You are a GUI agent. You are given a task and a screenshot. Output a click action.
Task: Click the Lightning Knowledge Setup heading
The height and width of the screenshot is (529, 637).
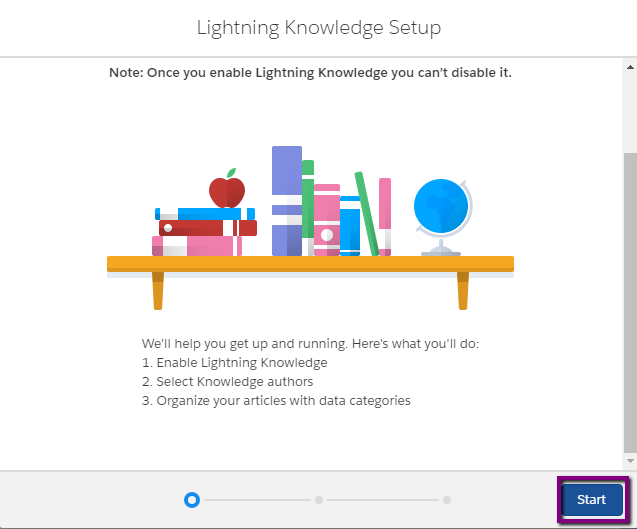[319, 28]
